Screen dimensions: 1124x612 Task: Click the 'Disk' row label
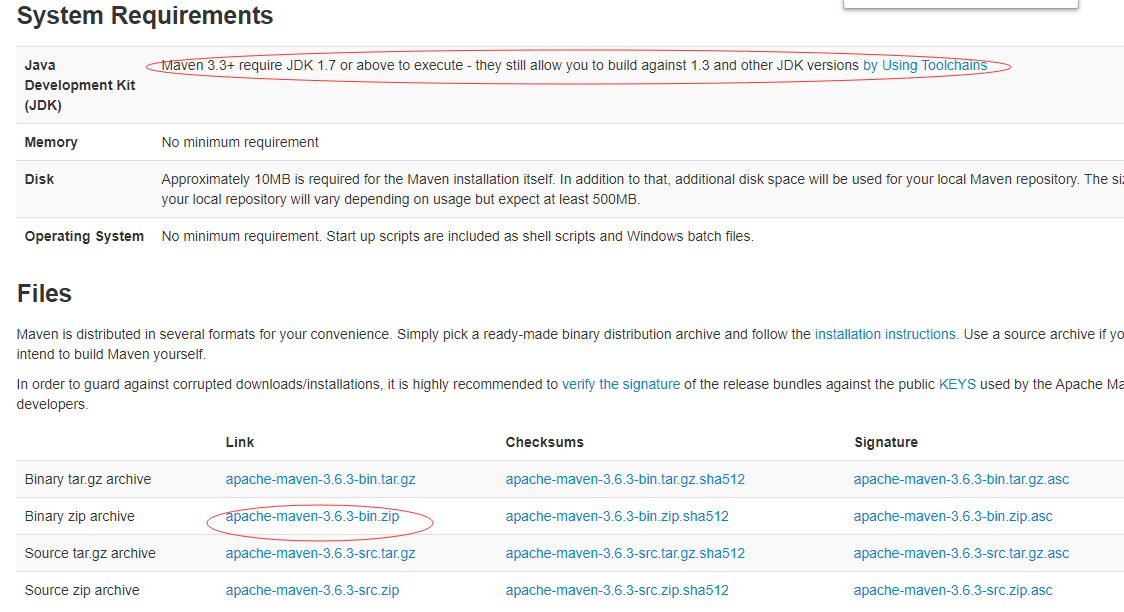pos(39,180)
